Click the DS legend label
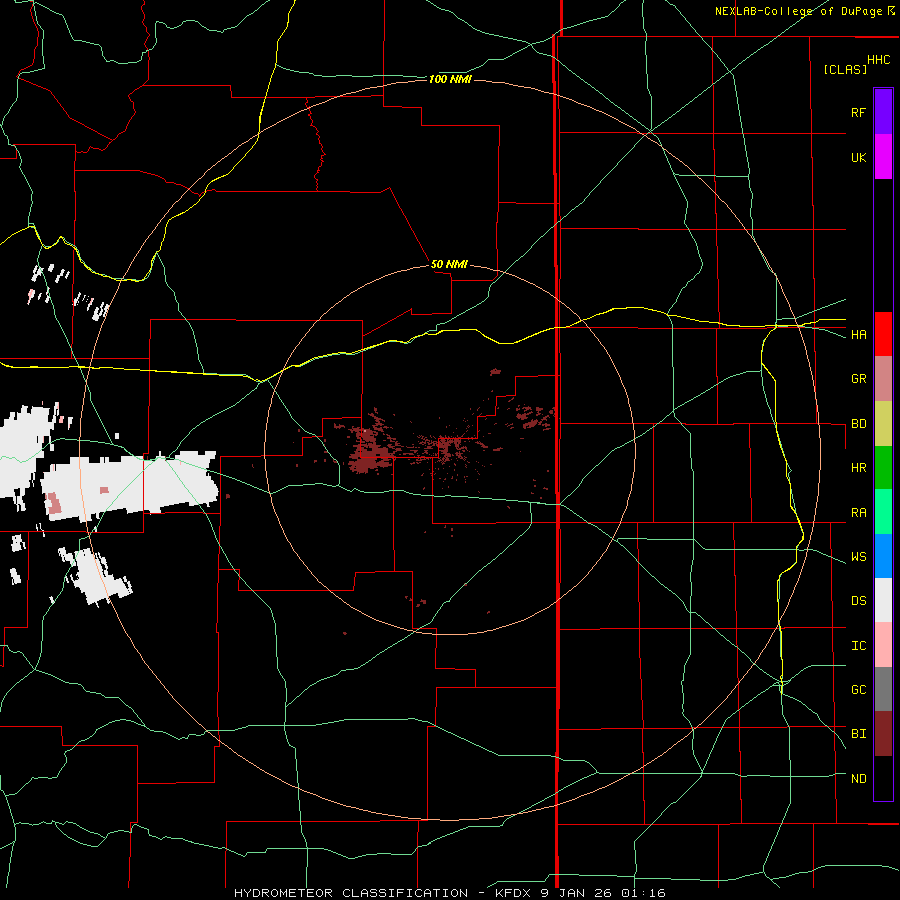 click(x=858, y=601)
